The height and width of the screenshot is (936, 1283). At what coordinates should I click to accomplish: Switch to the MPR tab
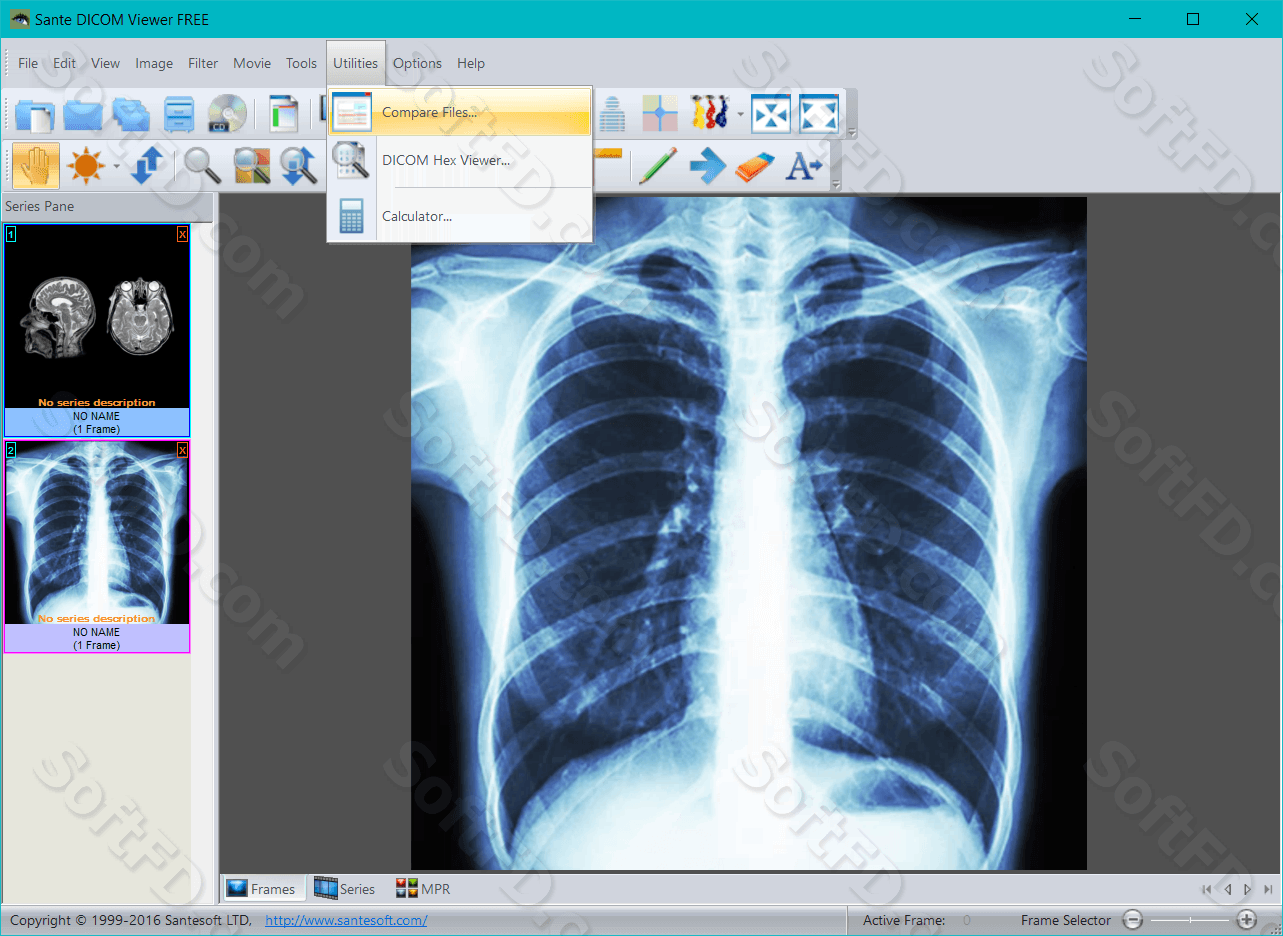click(x=423, y=888)
